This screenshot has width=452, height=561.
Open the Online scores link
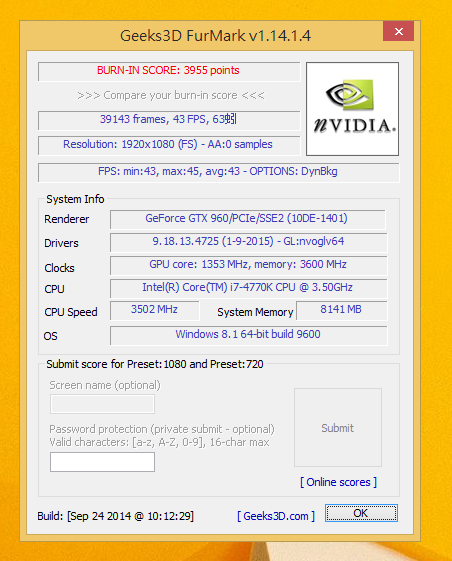pos(338,482)
